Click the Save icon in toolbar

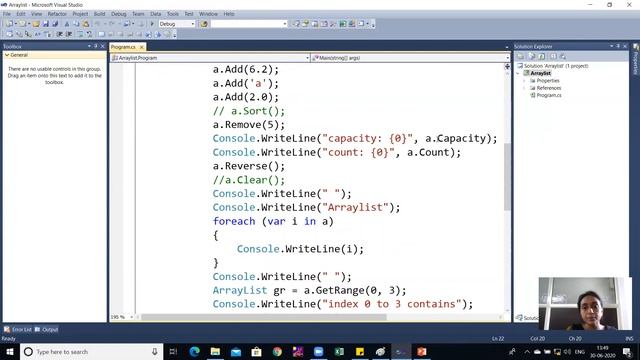pyautogui.click(x=46, y=24)
